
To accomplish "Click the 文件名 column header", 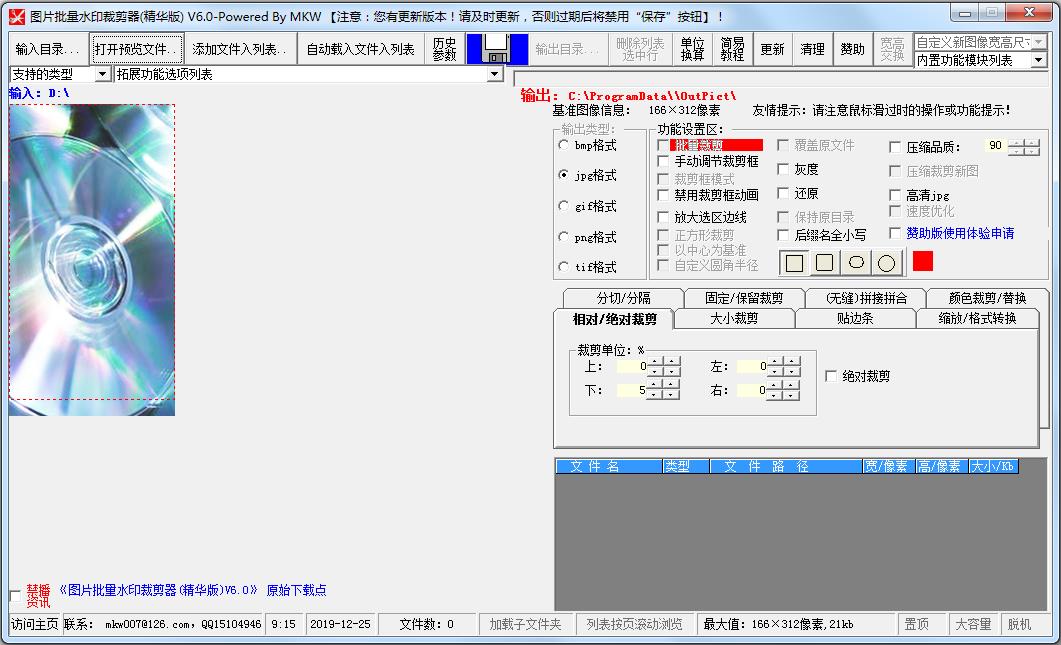I will [x=609, y=466].
